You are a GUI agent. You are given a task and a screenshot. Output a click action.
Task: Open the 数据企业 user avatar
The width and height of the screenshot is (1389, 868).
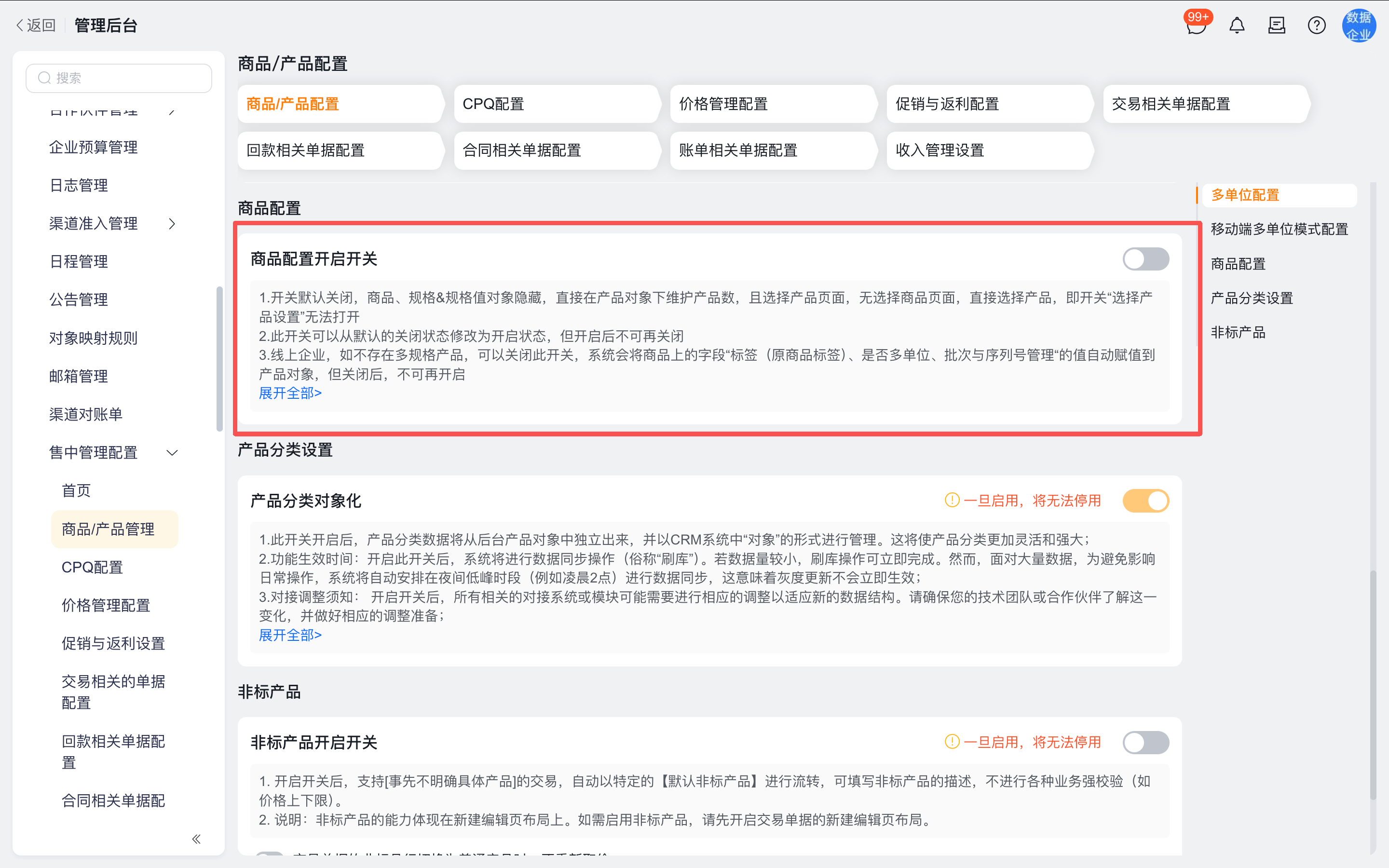(1359, 25)
